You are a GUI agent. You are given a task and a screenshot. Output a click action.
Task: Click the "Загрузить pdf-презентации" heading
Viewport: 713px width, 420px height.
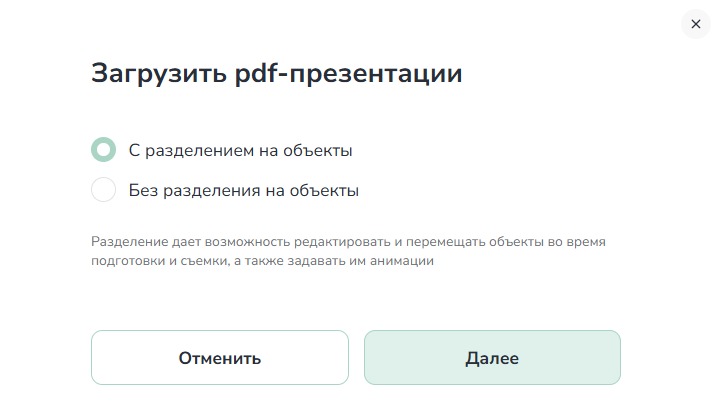(276, 74)
